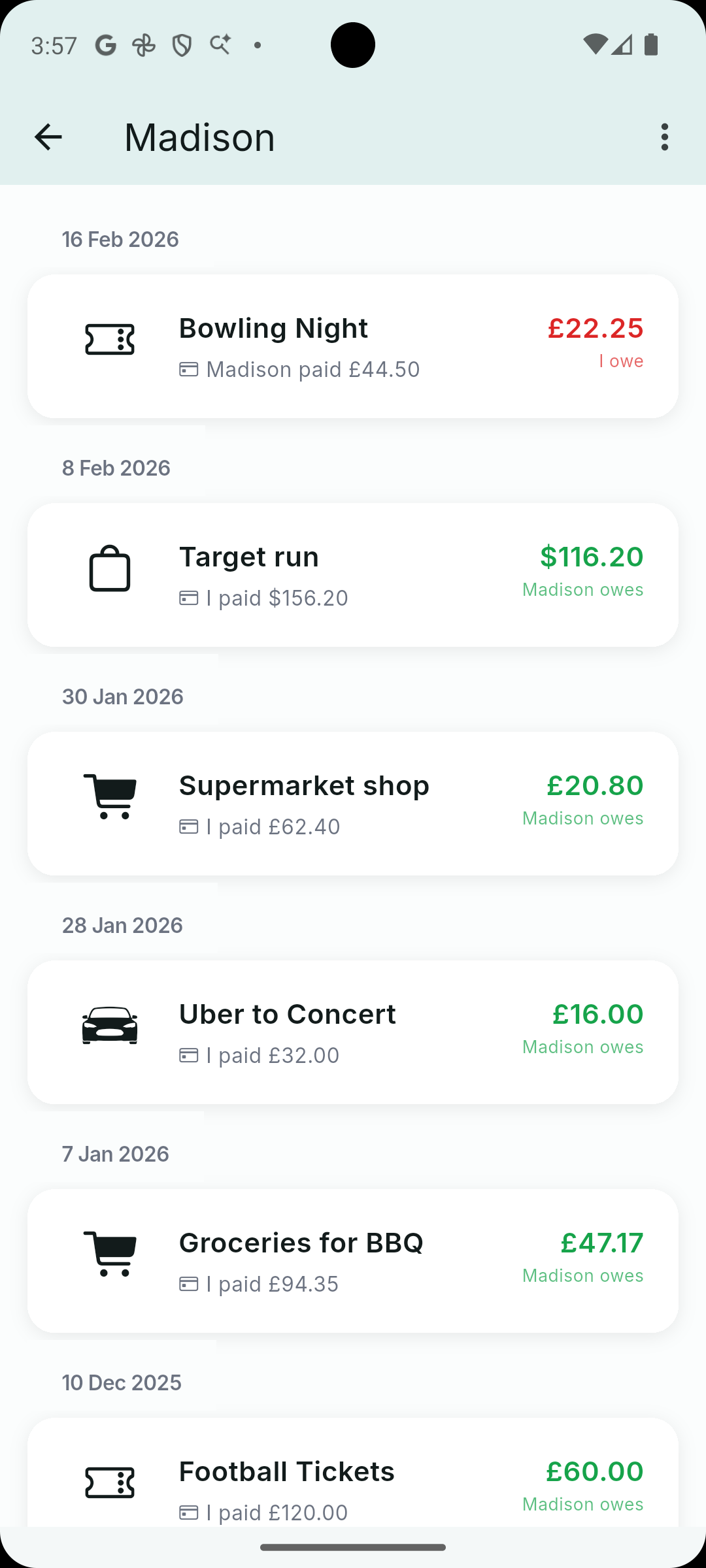Open Uber to Concert expense details

288,1015
